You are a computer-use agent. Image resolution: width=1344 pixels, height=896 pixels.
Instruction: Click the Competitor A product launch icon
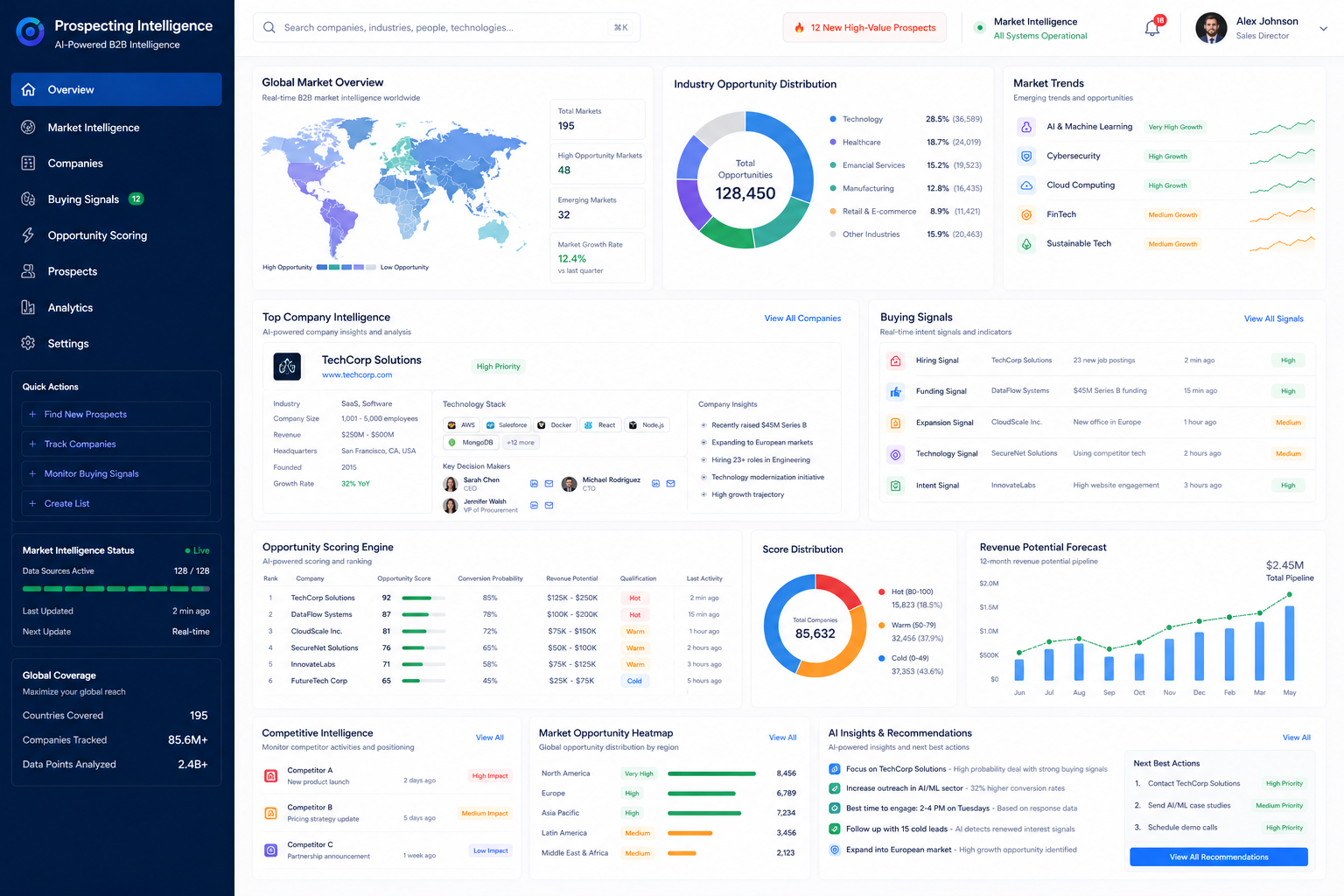[270, 775]
